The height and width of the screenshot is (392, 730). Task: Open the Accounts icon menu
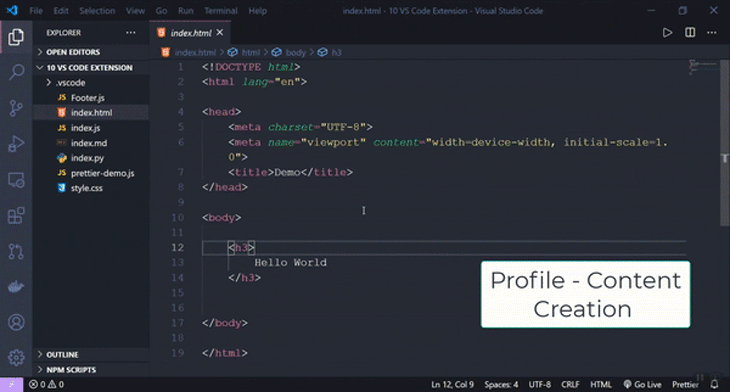[16, 322]
